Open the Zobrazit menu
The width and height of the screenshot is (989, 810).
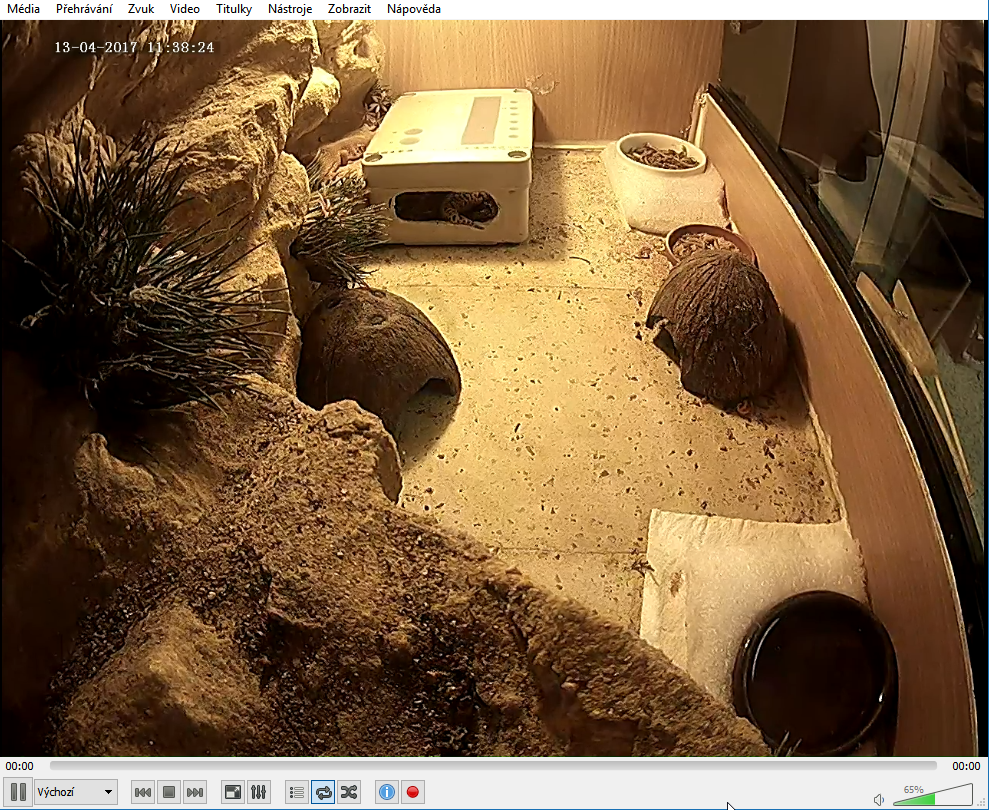coord(349,9)
